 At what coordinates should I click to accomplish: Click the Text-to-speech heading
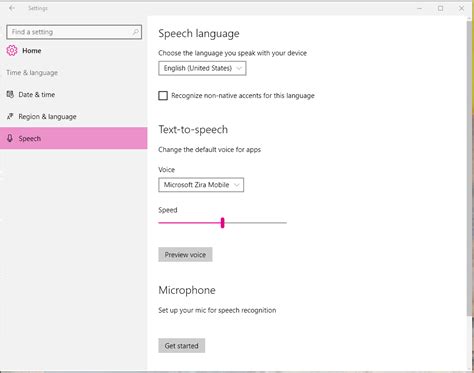pyautogui.click(x=193, y=129)
